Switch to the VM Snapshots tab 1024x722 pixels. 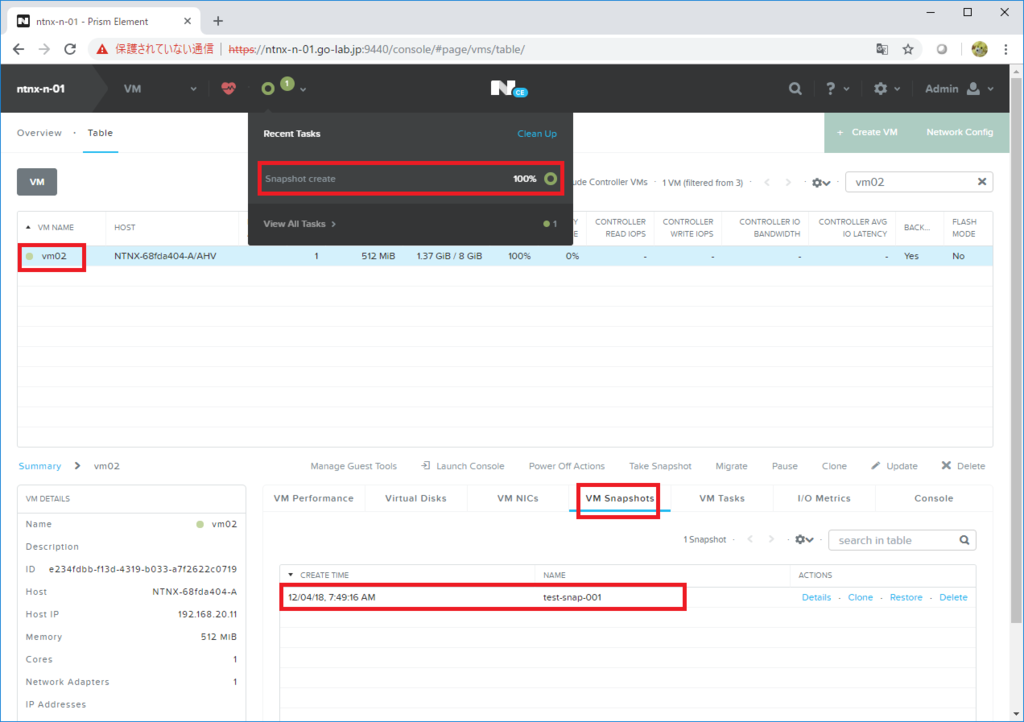618,498
